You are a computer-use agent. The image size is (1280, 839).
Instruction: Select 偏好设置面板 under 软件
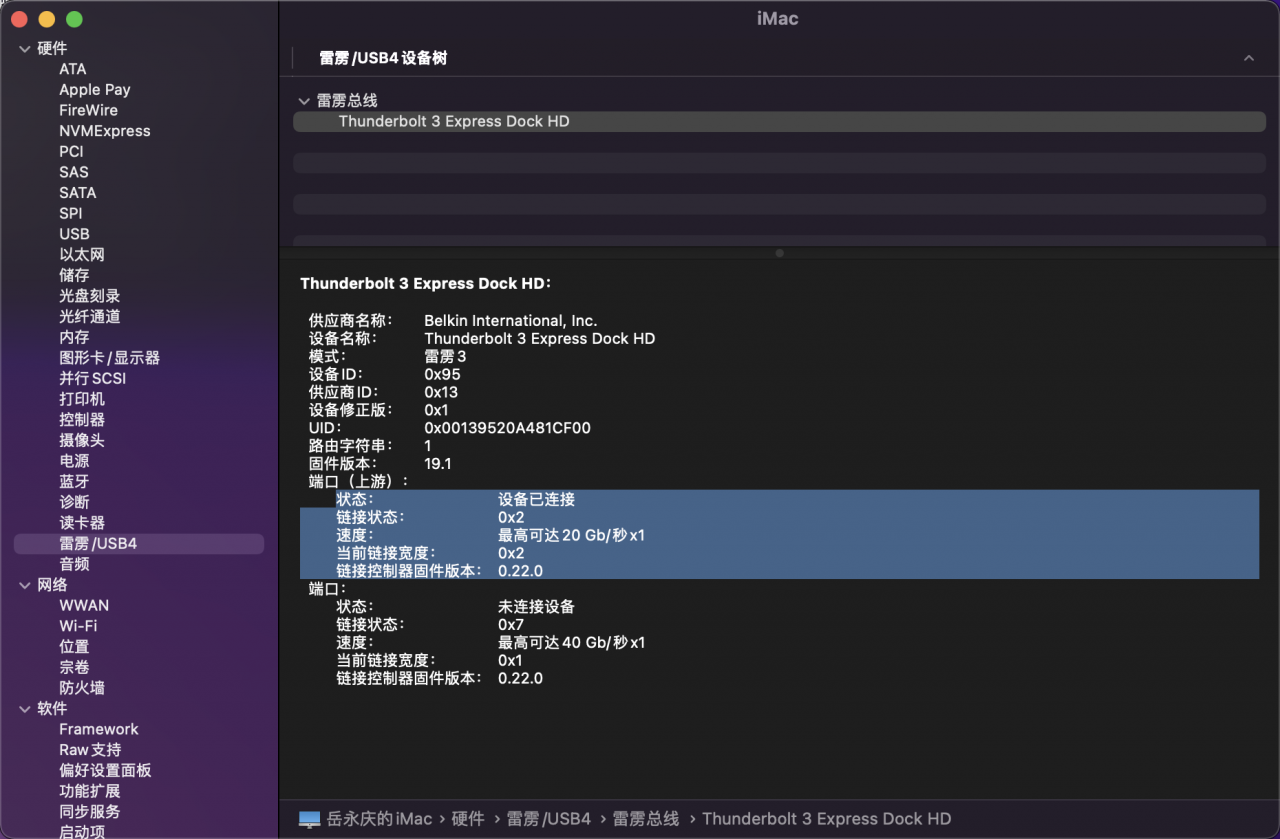105,770
